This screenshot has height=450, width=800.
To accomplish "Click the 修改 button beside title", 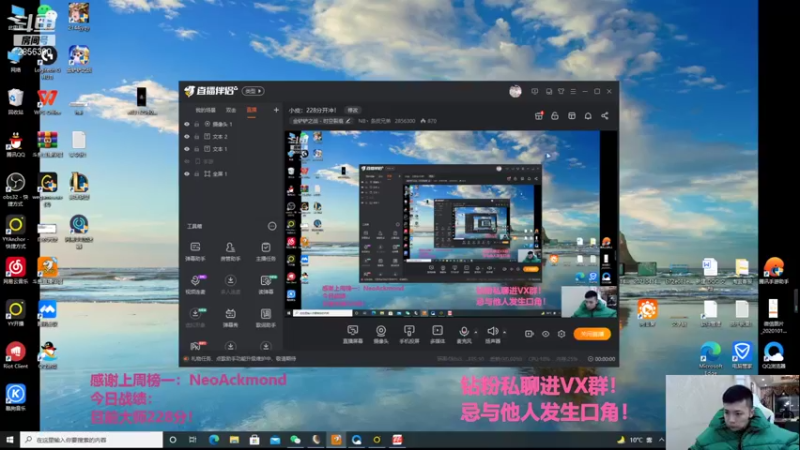I will (353, 110).
